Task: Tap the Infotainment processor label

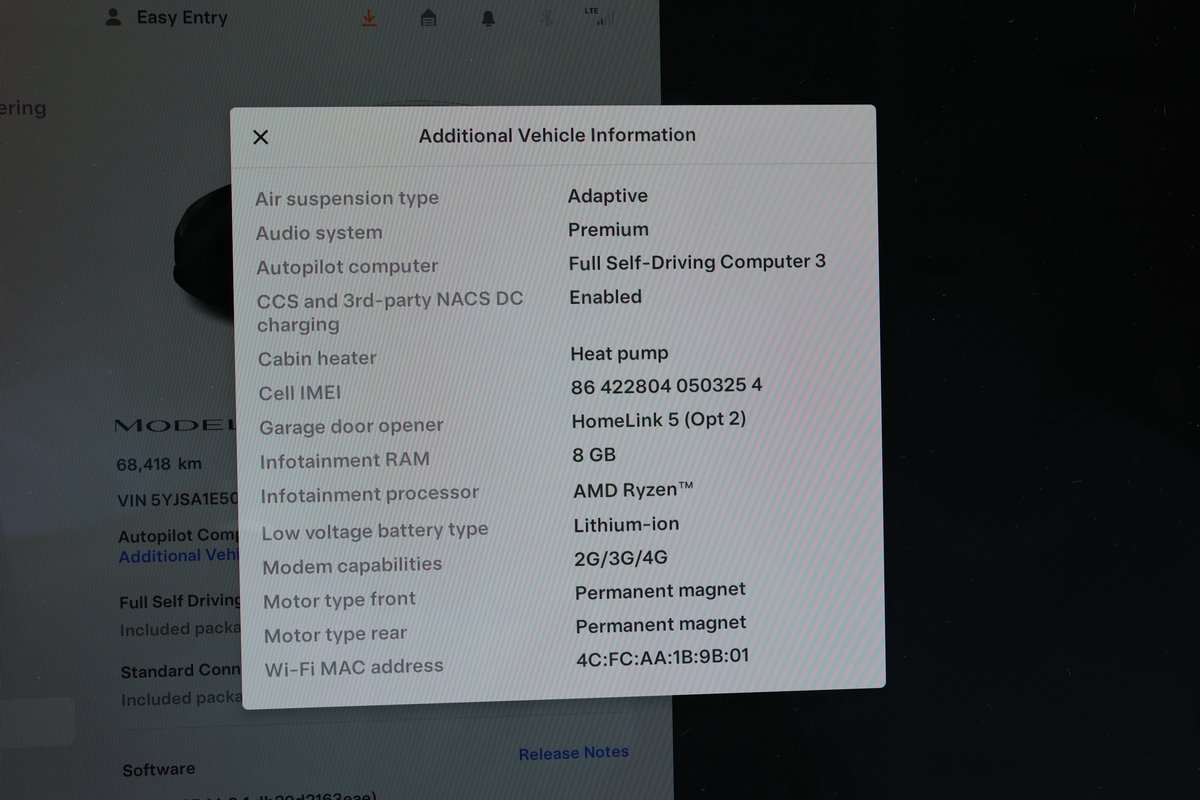Action: tap(369, 495)
